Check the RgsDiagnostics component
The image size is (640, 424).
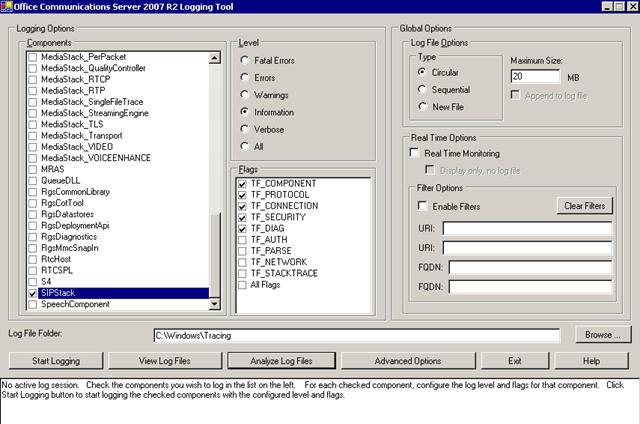[33, 237]
